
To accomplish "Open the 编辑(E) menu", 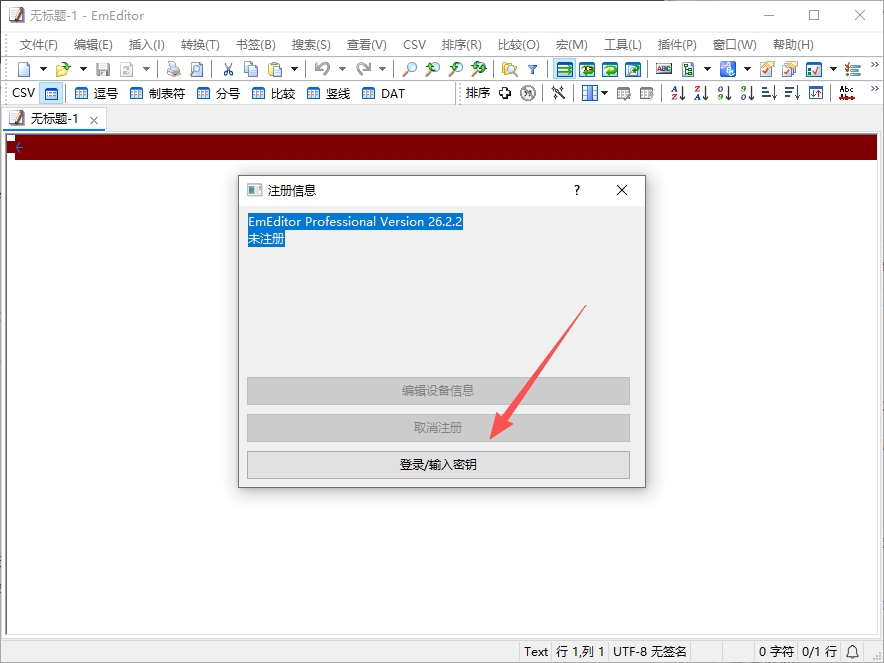I will [x=93, y=45].
